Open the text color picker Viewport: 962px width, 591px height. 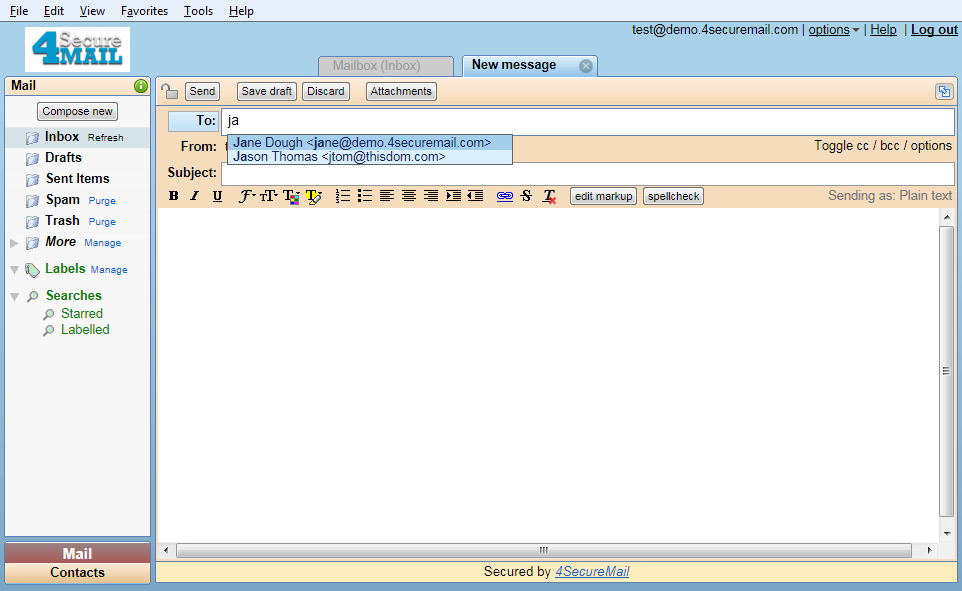tap(291, 196)
